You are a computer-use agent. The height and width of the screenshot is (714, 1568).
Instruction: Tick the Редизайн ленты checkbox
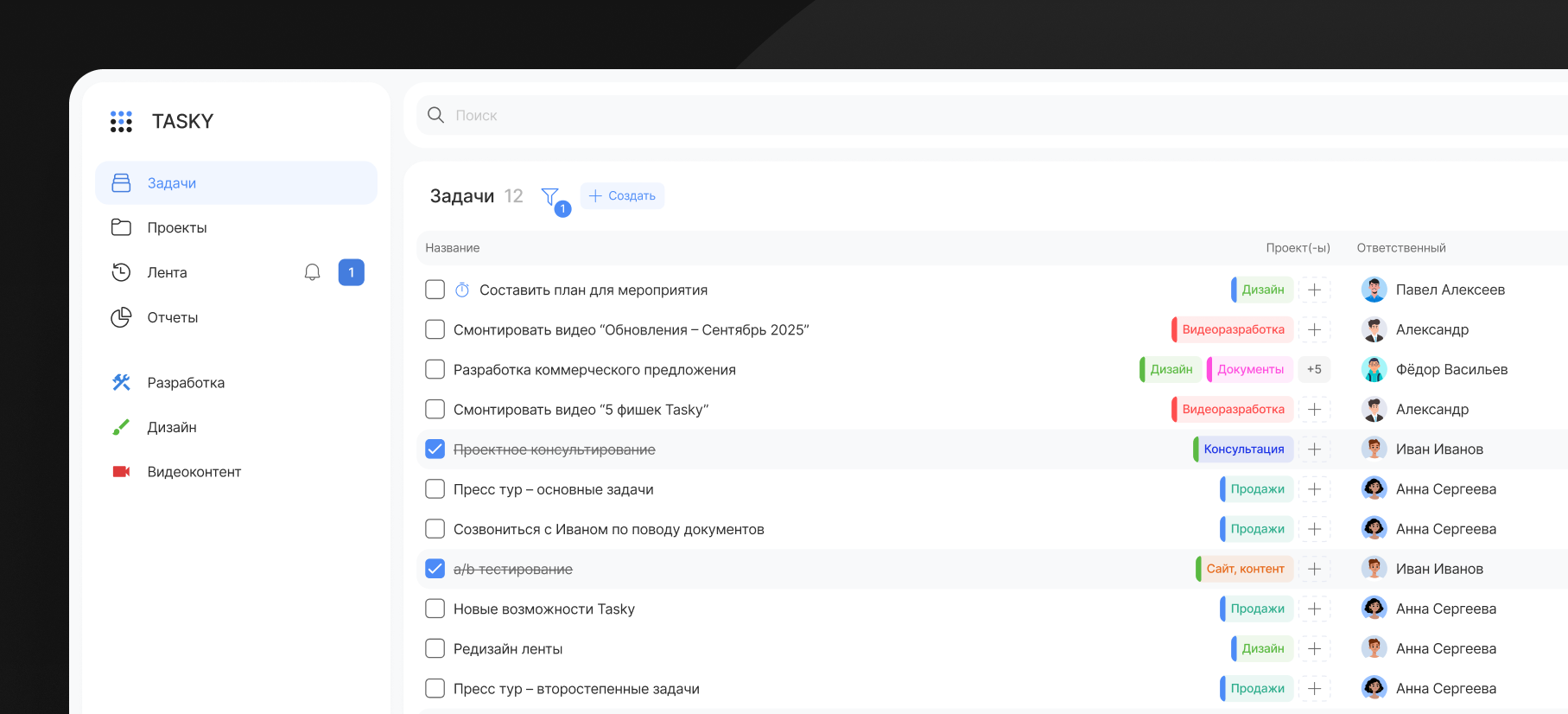pos(435,648)
